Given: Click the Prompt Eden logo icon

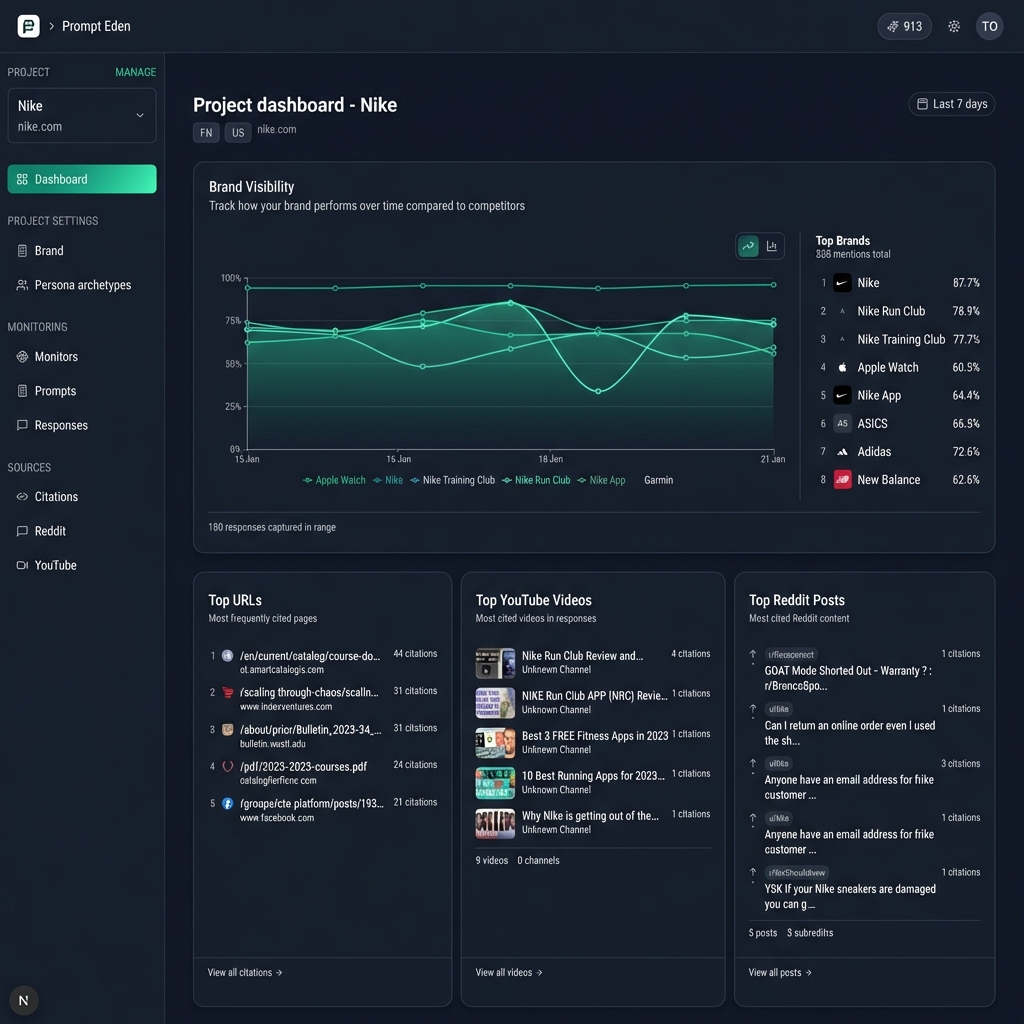Looking at the screenshot, I should [x=27, y=26].
